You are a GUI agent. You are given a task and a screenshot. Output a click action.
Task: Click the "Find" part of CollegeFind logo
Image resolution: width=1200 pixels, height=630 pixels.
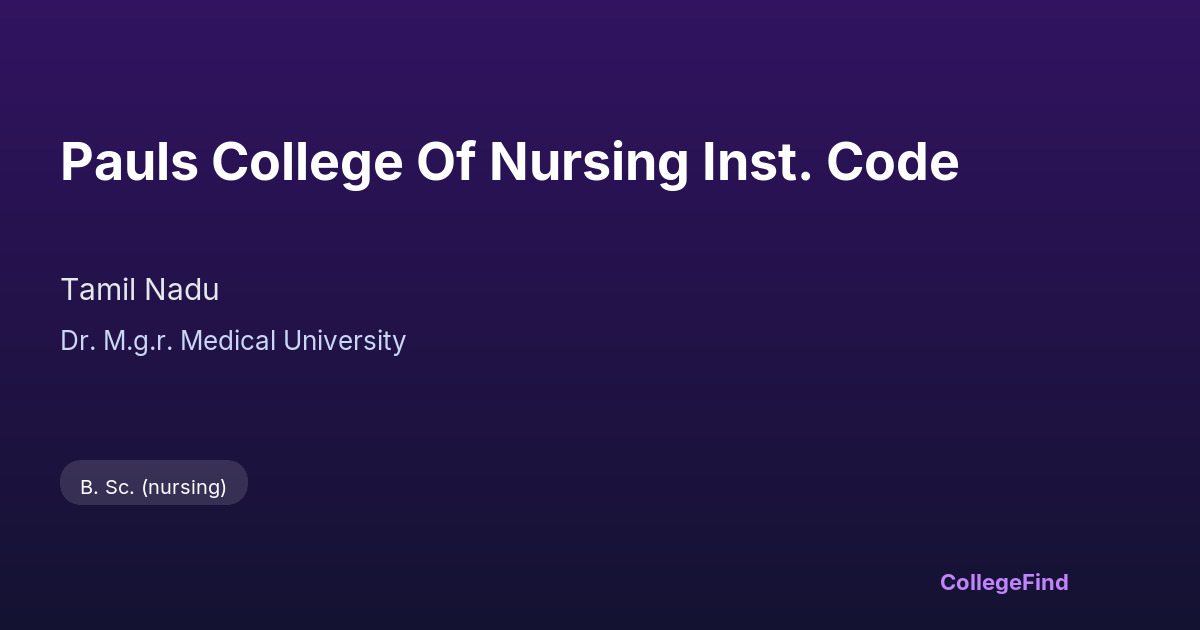tap(1046, 582)
